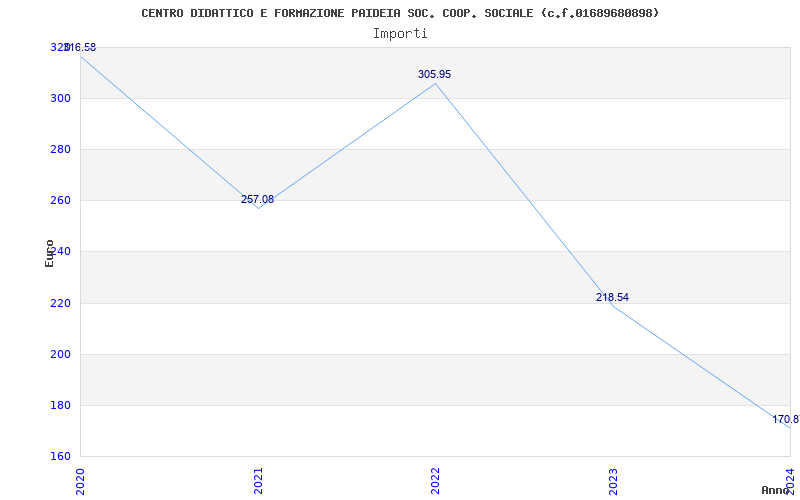Click the Anno x-axis title
The width and height of the screenshot is (800, 500).
pyautogui.click(x=775, y=490)
